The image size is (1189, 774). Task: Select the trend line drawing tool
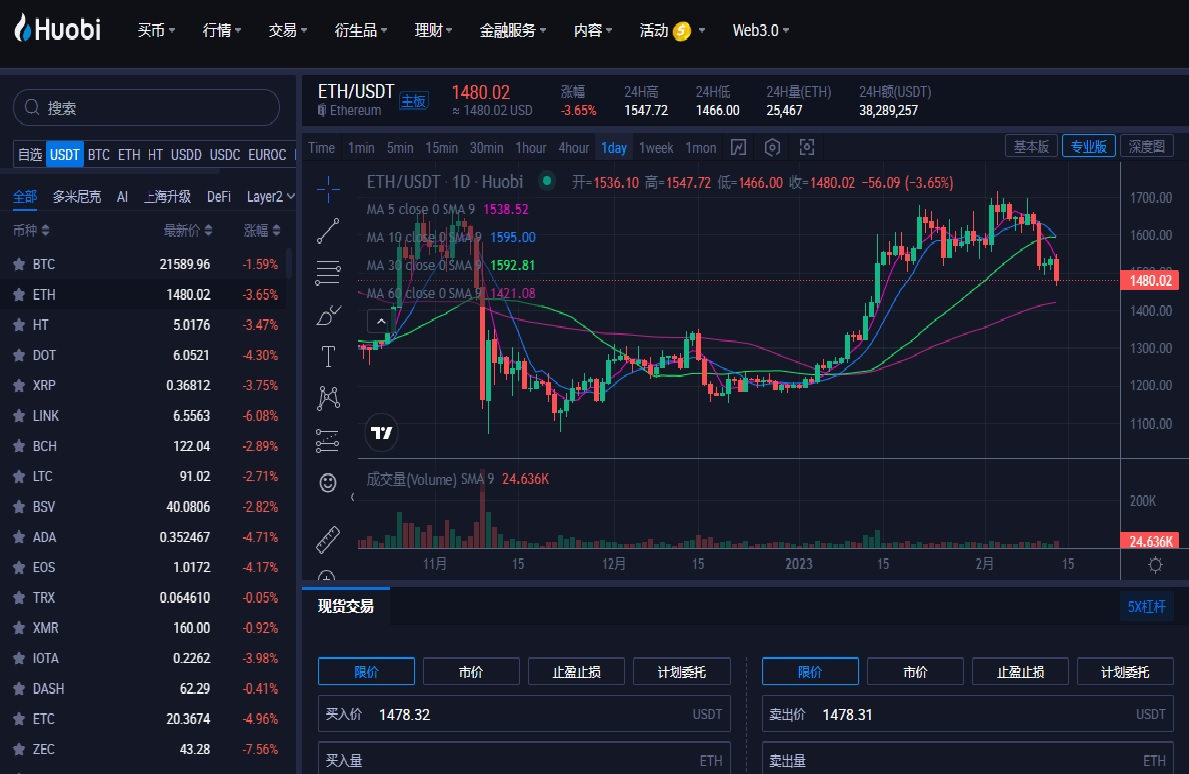(328, 231)
